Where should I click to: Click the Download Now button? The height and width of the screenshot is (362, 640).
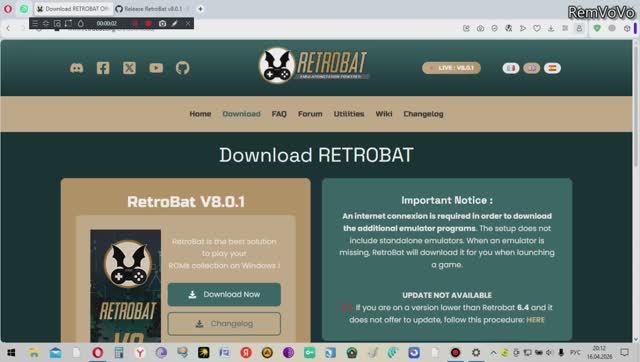(x=224, y=294)
